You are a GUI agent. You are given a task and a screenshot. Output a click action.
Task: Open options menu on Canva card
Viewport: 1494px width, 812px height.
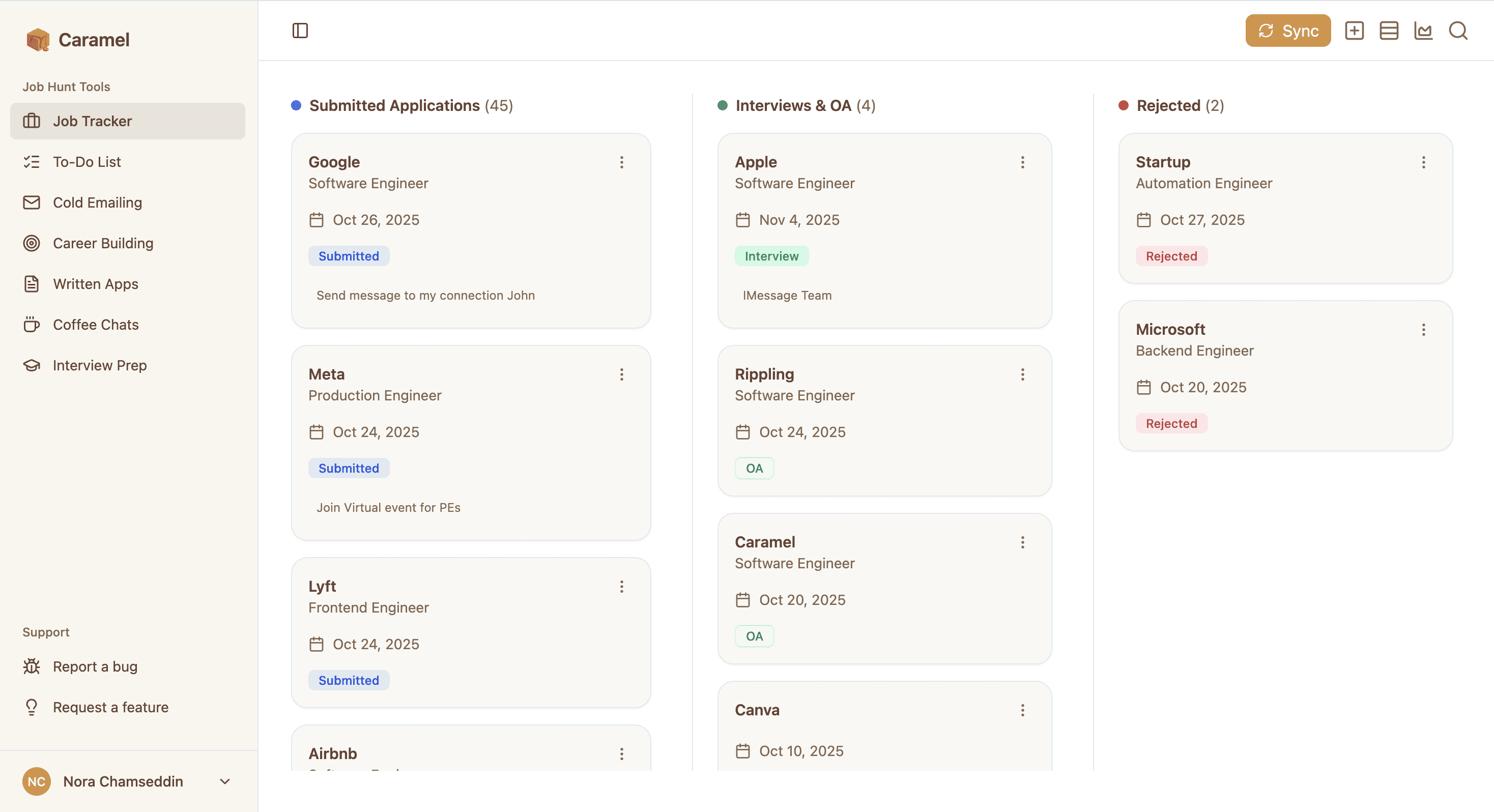[x=1022, y=710]
